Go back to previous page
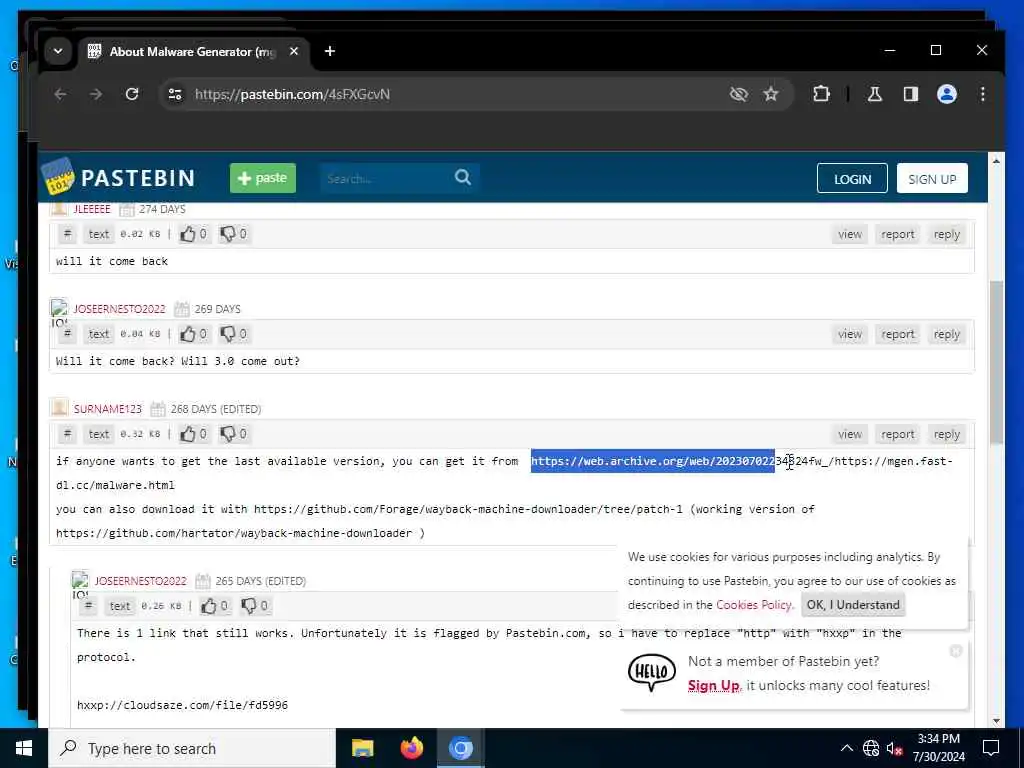Image resolution: width=1024 pixels, height=768 pixels. 61,94
